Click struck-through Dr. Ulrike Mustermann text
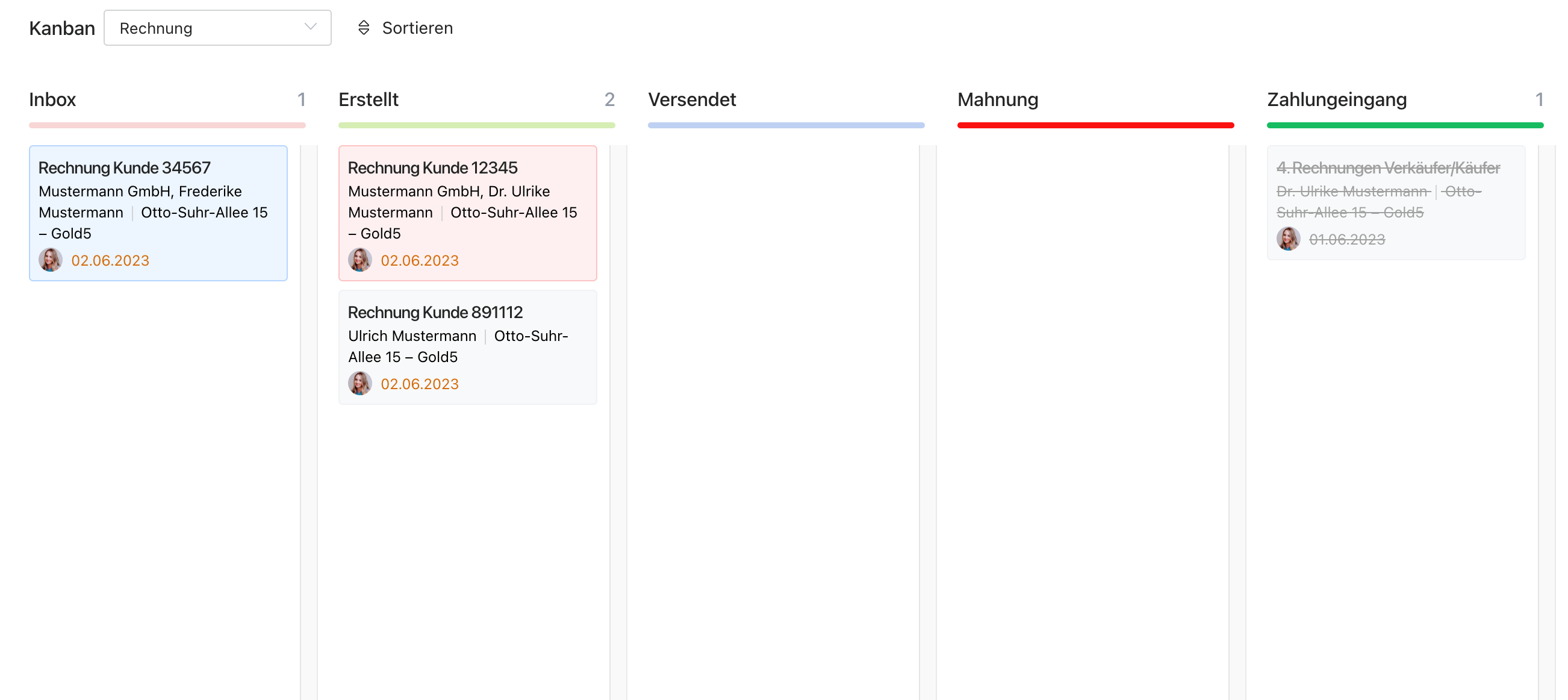 (1352, 191)
